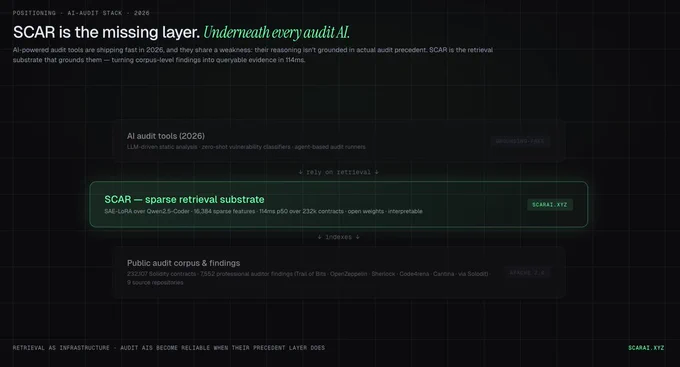Click the 'SCAR is the missing layer.' headline
Viewport: 680px width, 367px height.
pos(106,33)
